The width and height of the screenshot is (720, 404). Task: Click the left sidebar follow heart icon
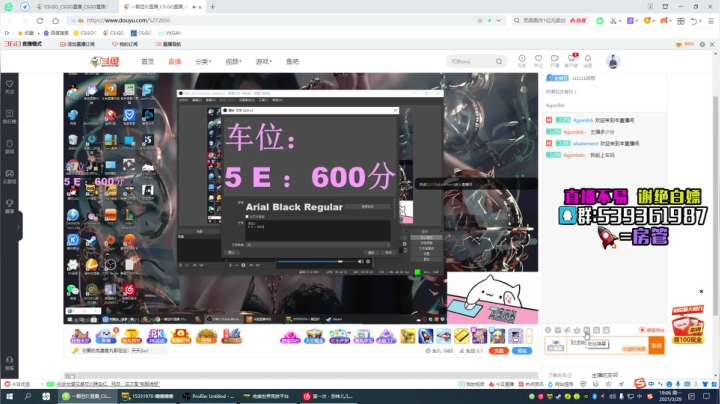coord(10,86)
